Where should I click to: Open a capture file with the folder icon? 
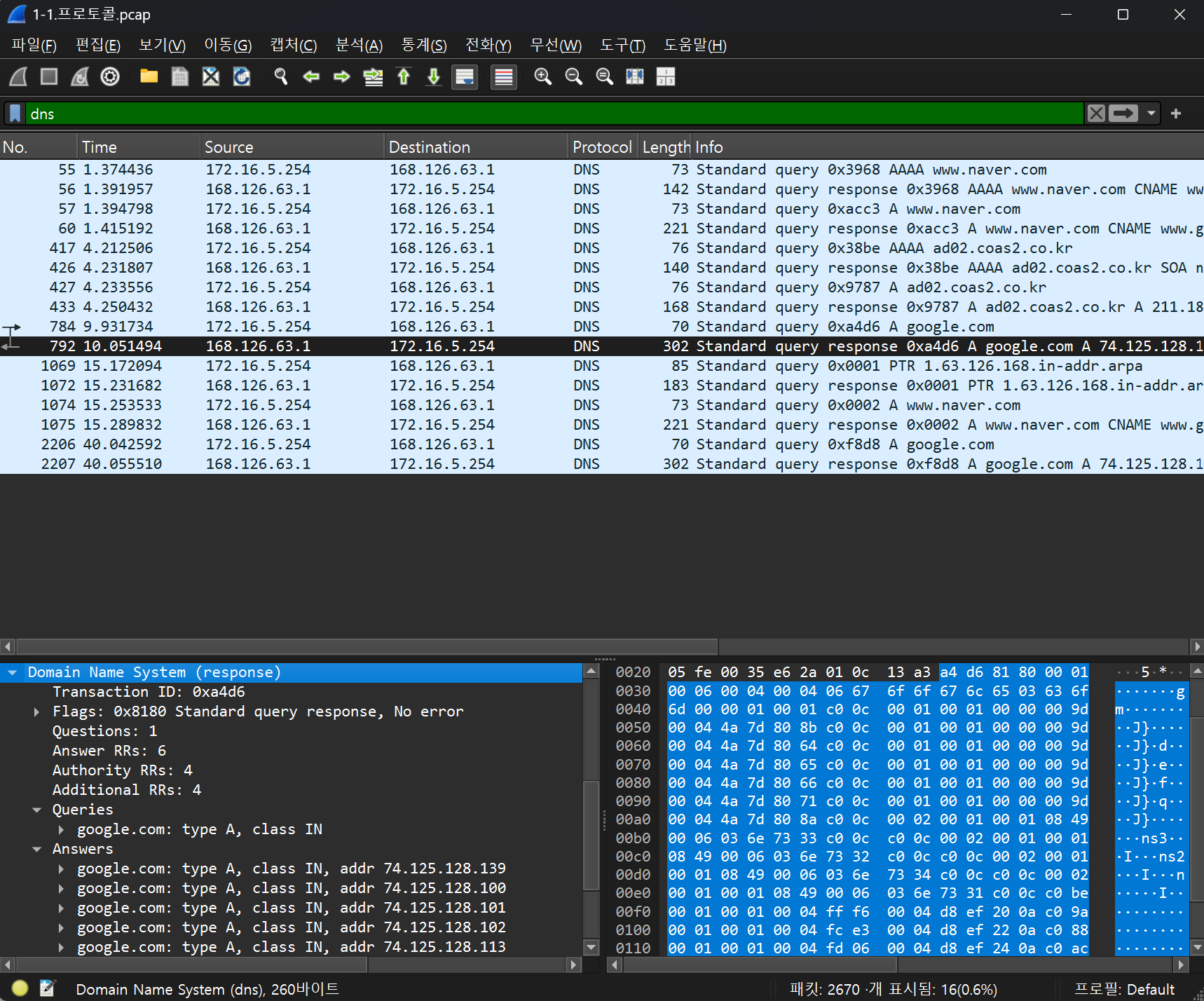point(149,76)
